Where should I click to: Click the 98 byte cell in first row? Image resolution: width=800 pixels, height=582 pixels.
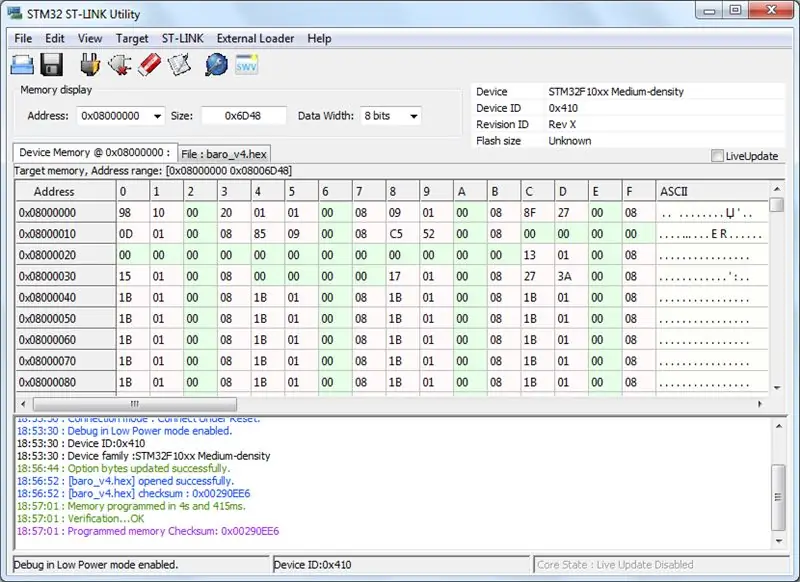click(133, 213)
